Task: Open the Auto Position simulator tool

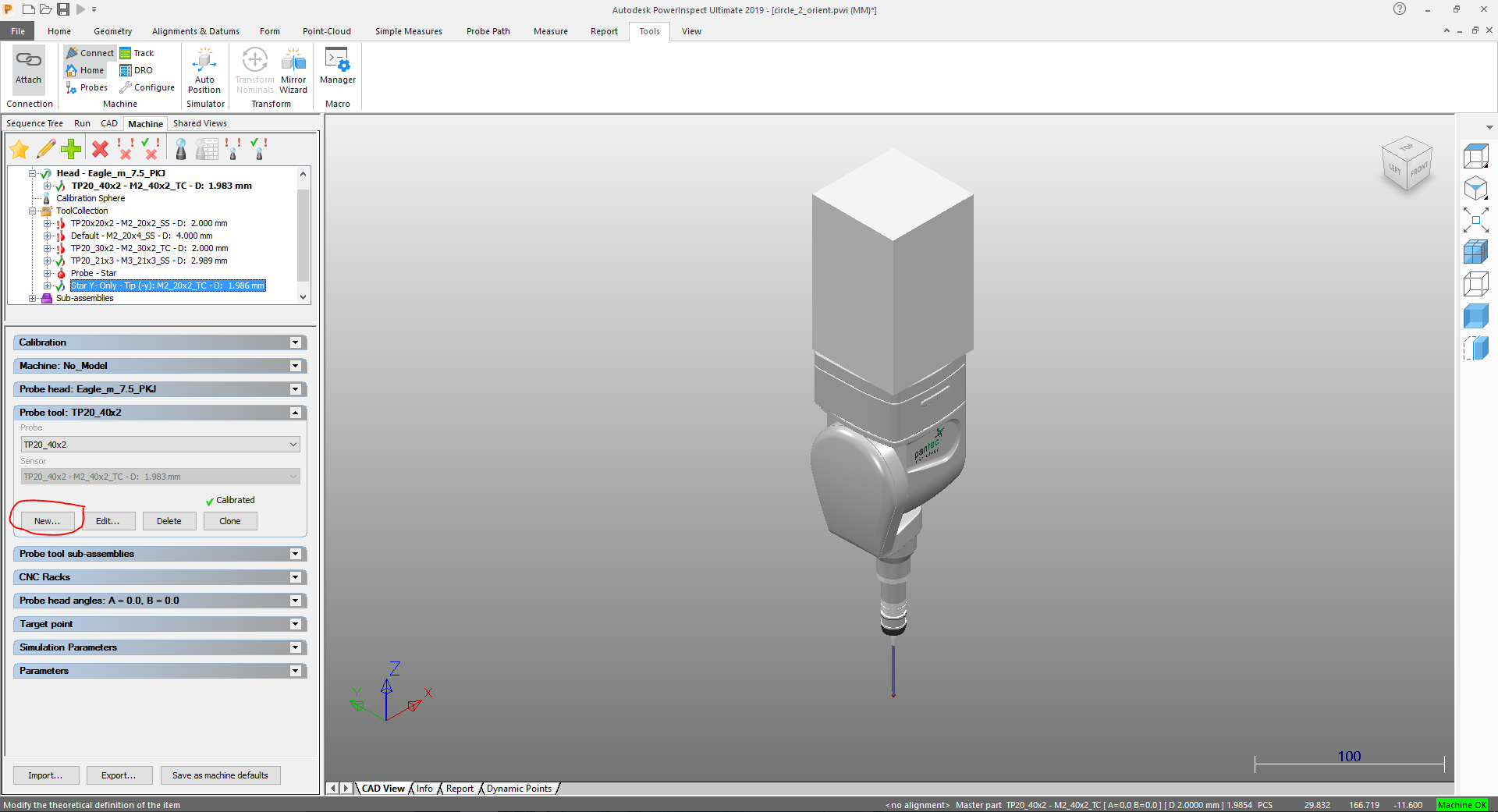Action: pyautogui.click(x=204, y=70)
